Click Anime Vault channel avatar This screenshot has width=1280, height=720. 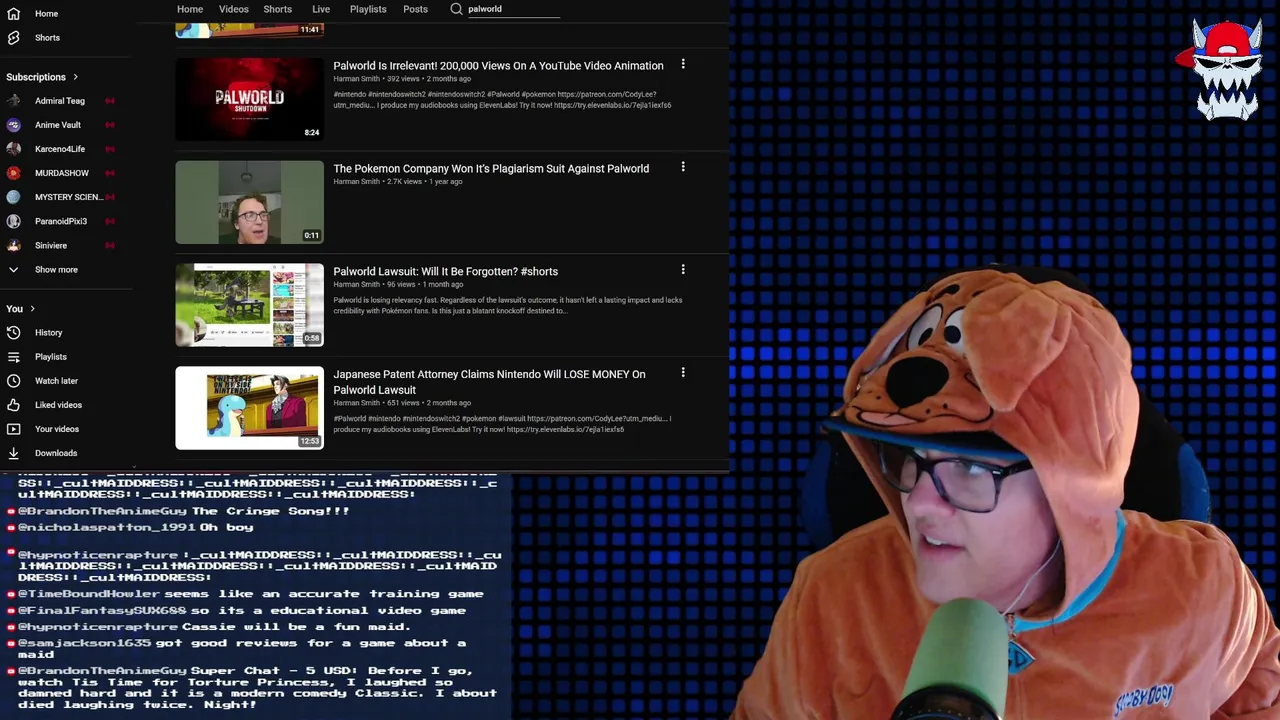(14, 125)
